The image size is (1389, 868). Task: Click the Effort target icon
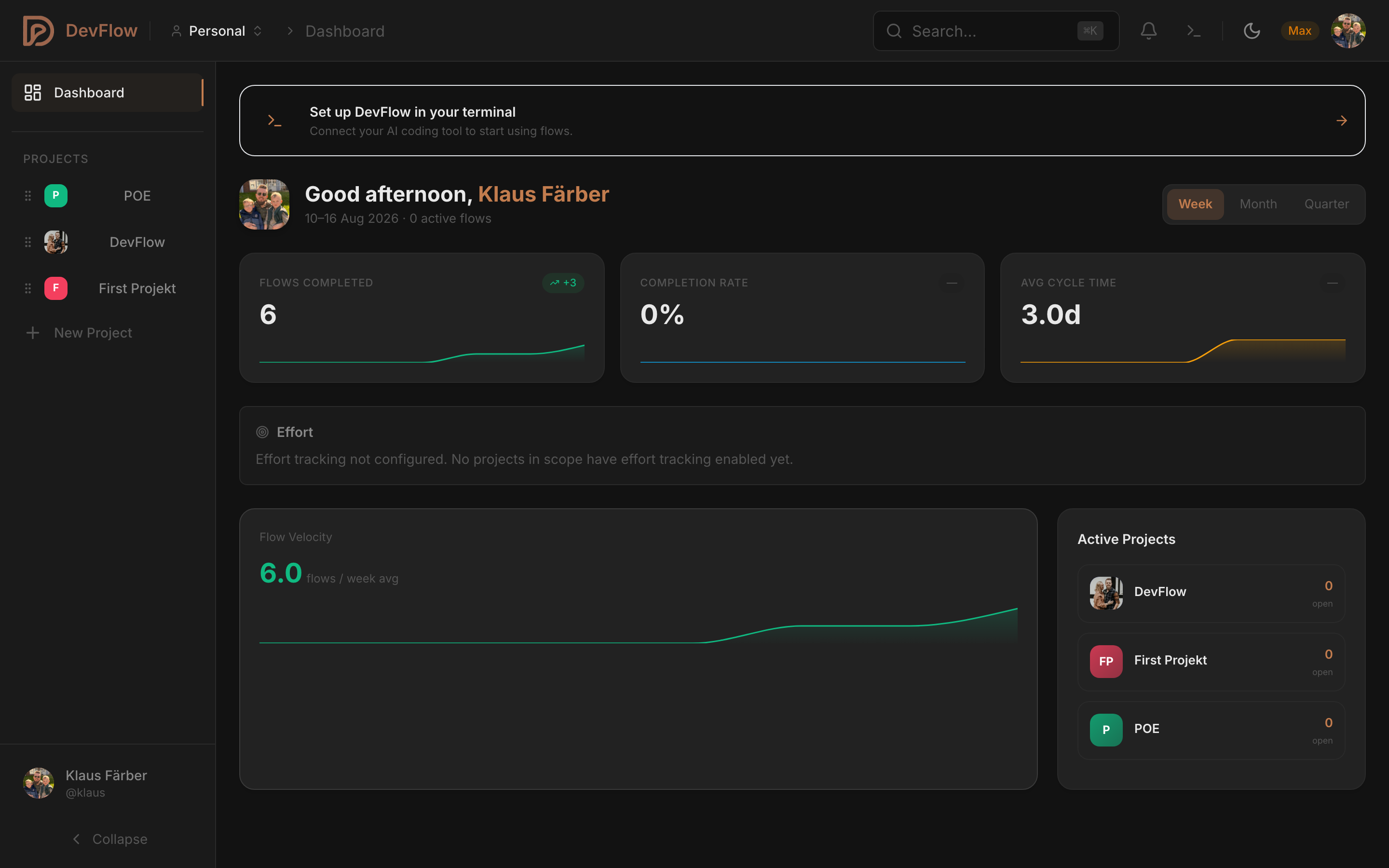click(x=262, y=432)
